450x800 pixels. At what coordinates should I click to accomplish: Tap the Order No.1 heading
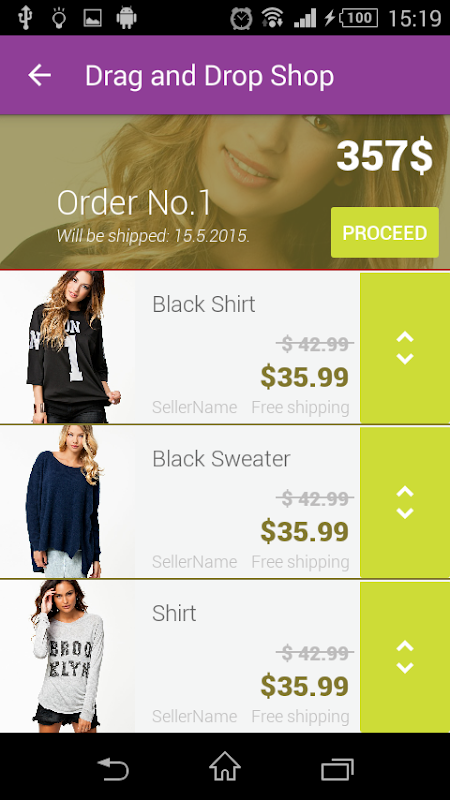134,203
